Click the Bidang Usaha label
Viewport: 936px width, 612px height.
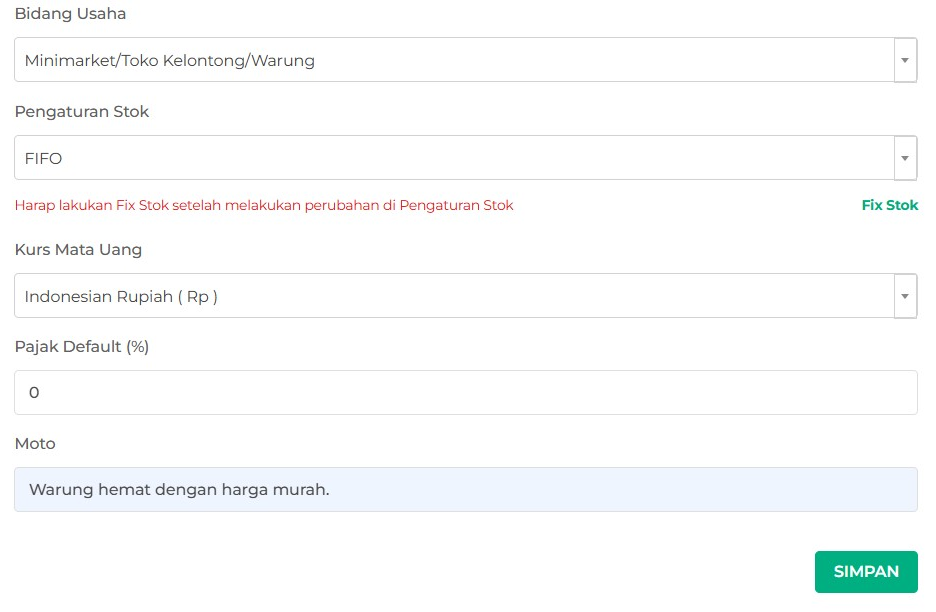(x=70, y=14)
